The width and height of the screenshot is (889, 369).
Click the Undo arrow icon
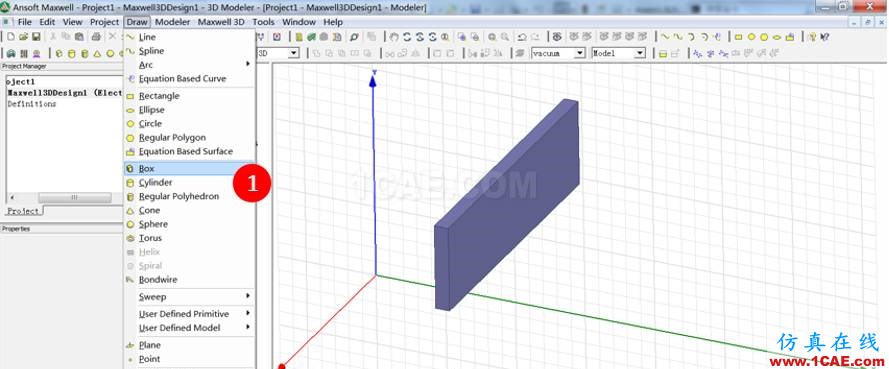click(x=522, y=37)
